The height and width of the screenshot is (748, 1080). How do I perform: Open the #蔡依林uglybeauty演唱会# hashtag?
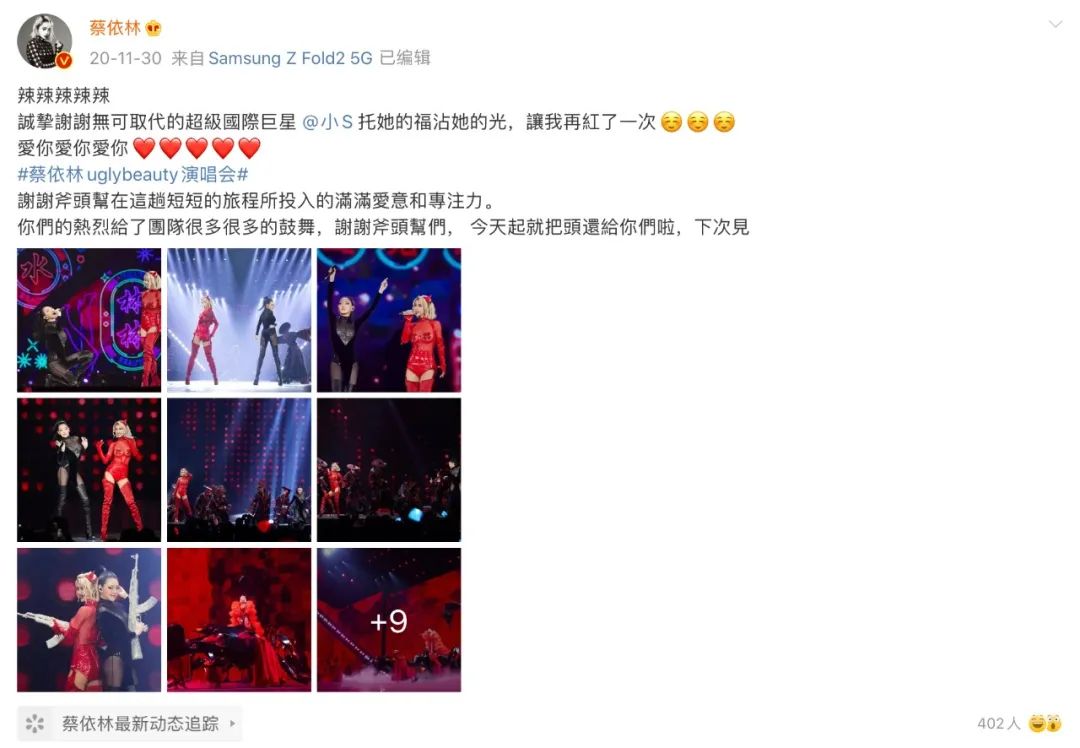(133, 174)
